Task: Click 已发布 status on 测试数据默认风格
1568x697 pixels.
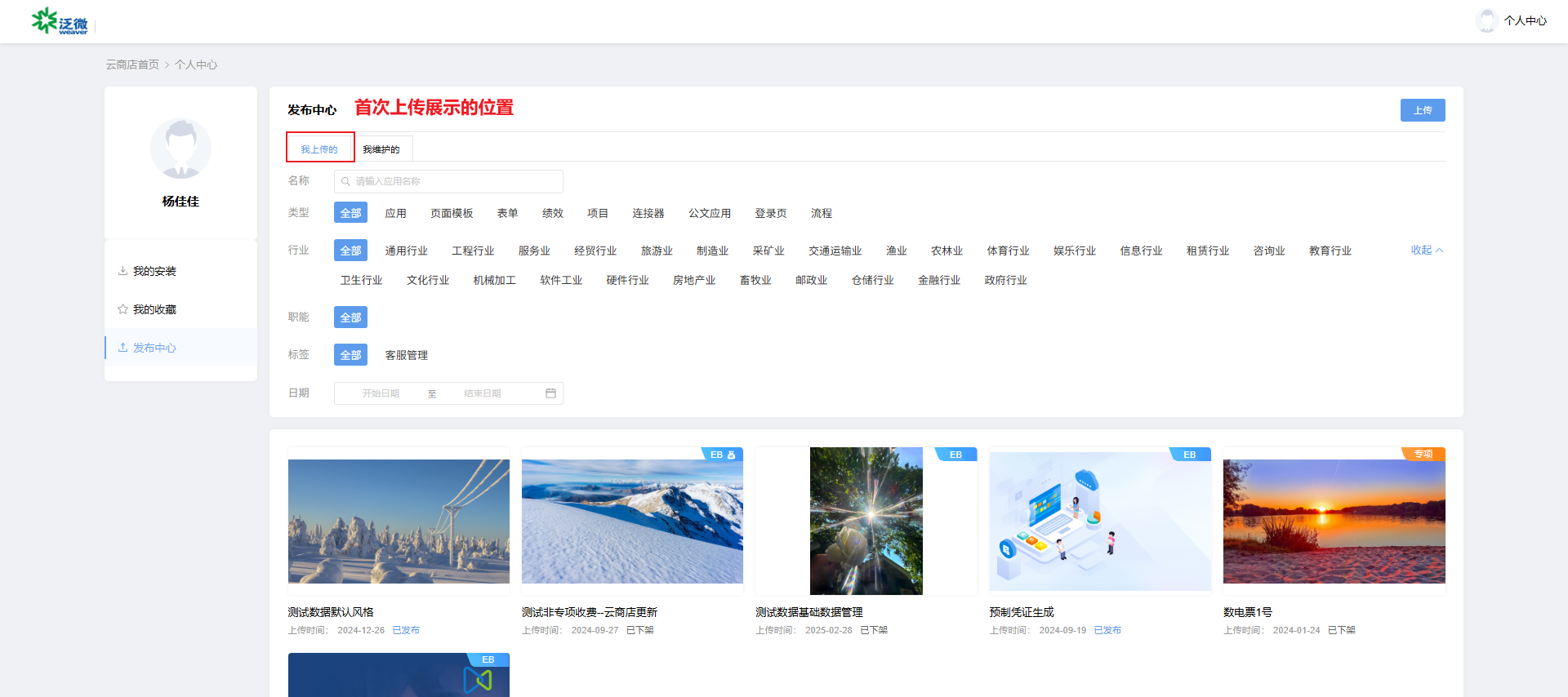Action: 406,630
